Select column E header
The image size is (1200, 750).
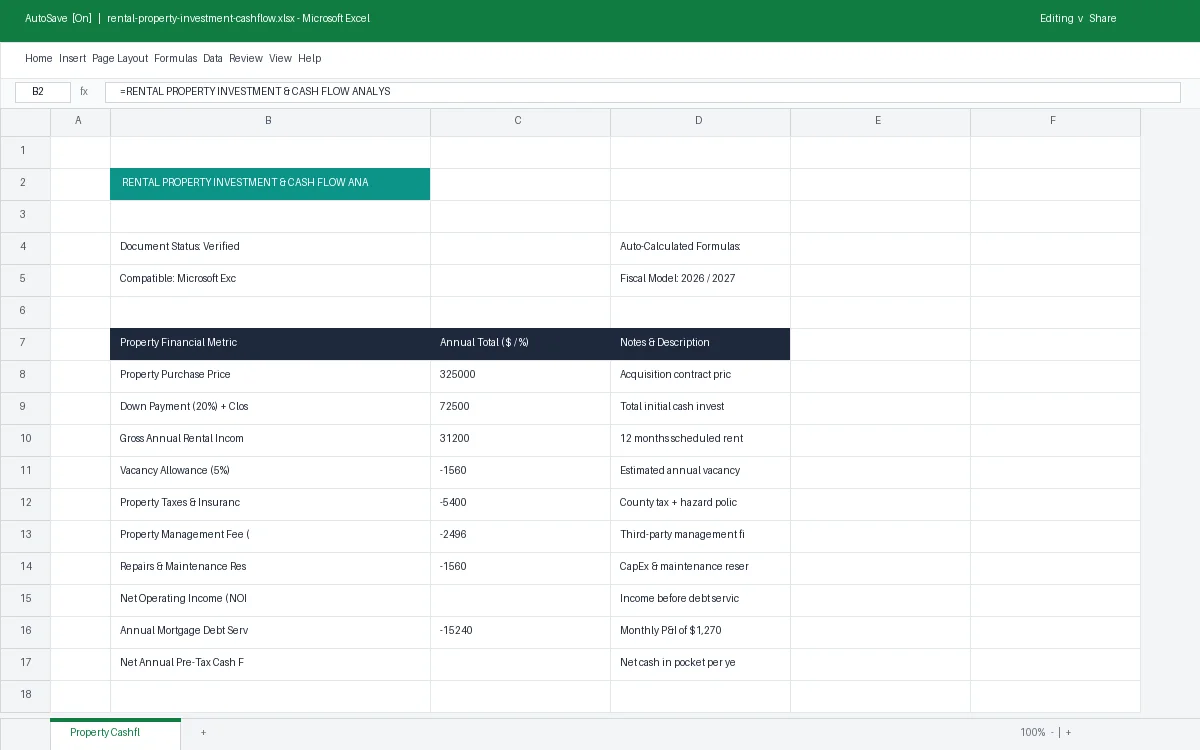point(880,121)
